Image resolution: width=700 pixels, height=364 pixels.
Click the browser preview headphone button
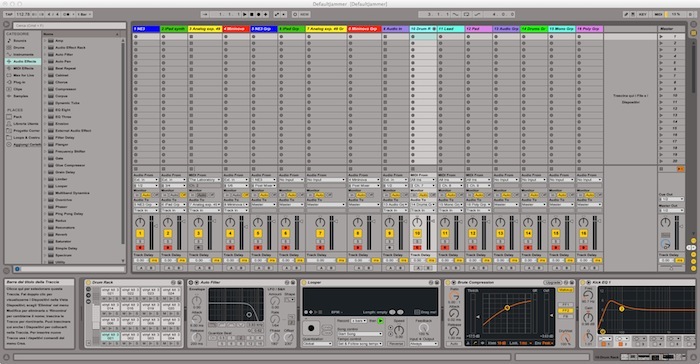pos(17,269)
